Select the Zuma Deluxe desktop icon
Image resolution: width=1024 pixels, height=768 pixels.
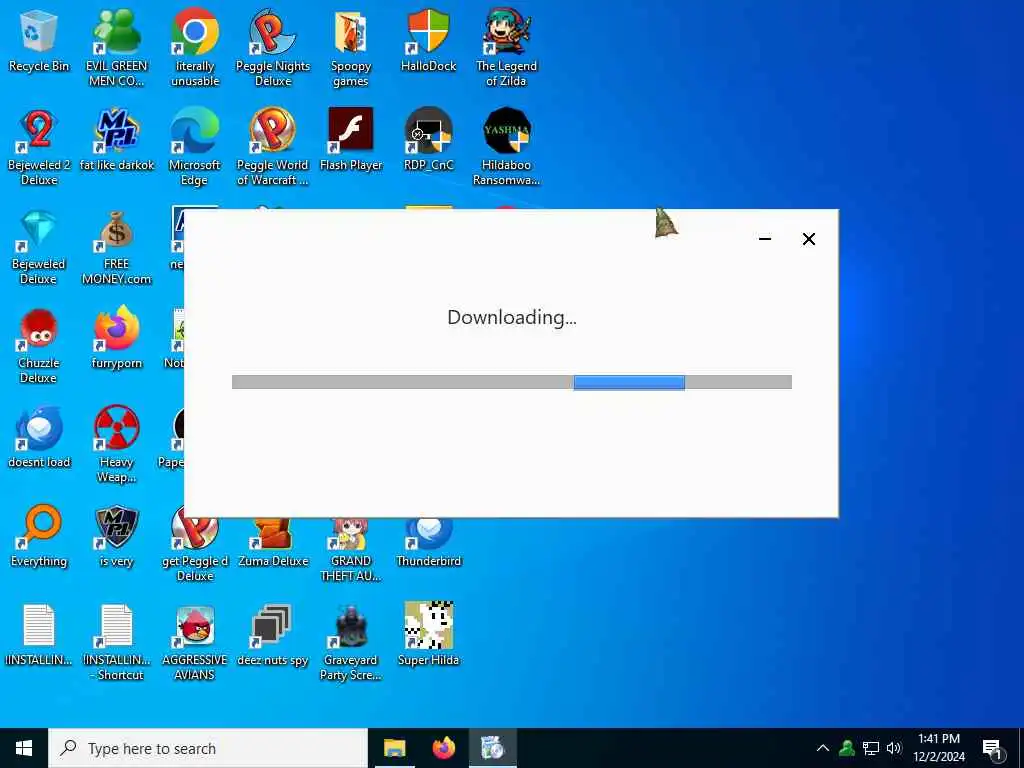[273, 544]
